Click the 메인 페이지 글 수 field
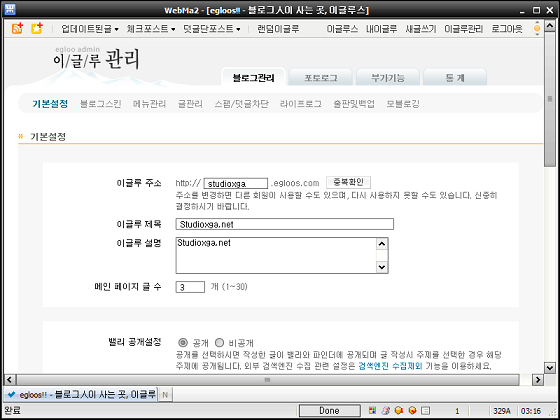 coord(190,287)
